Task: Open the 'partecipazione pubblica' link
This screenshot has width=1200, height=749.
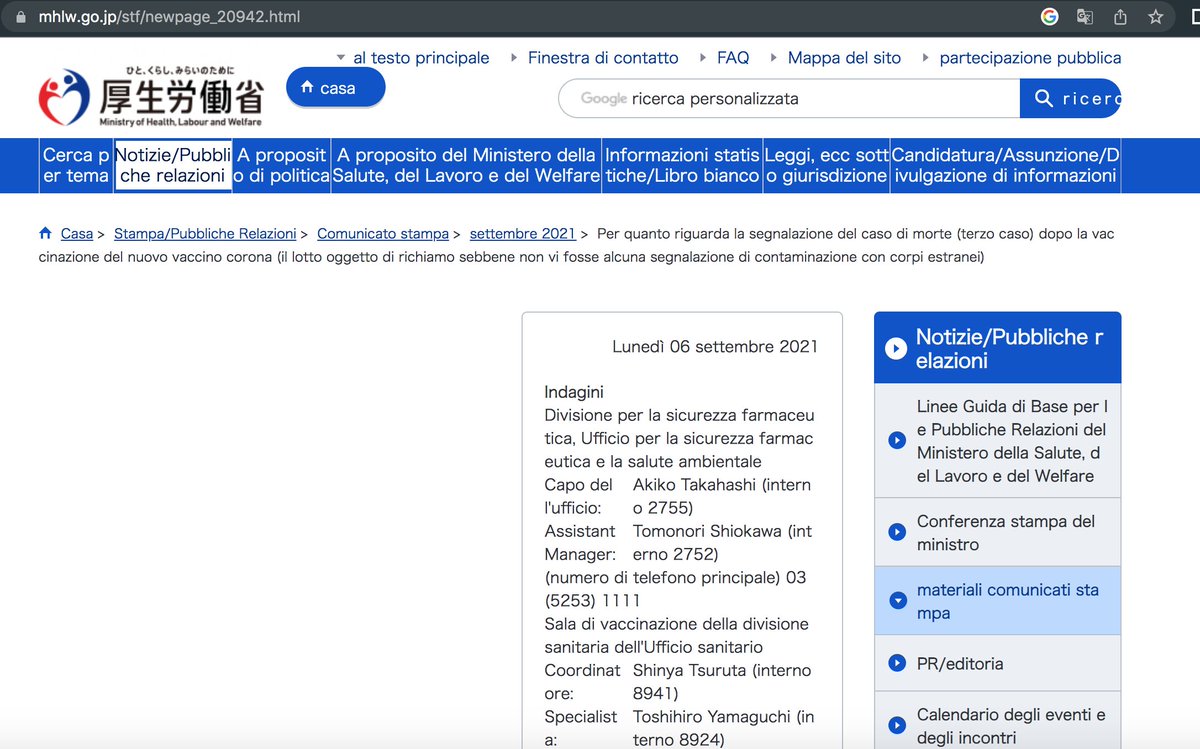Action: 1030,58
